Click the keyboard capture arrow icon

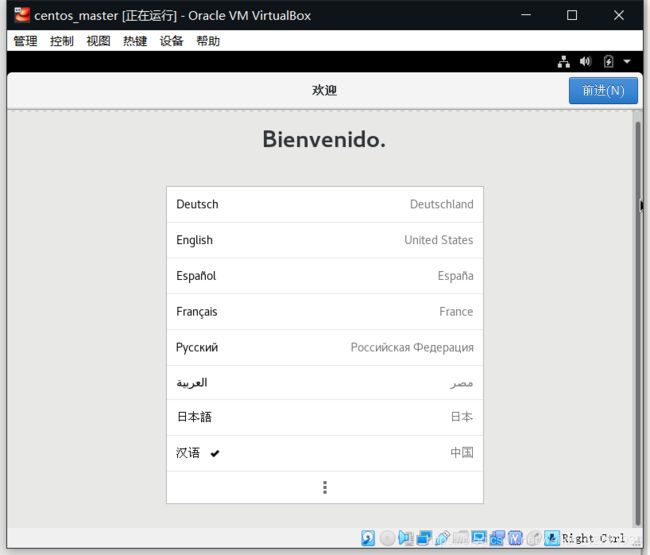[x=552, y=538]
